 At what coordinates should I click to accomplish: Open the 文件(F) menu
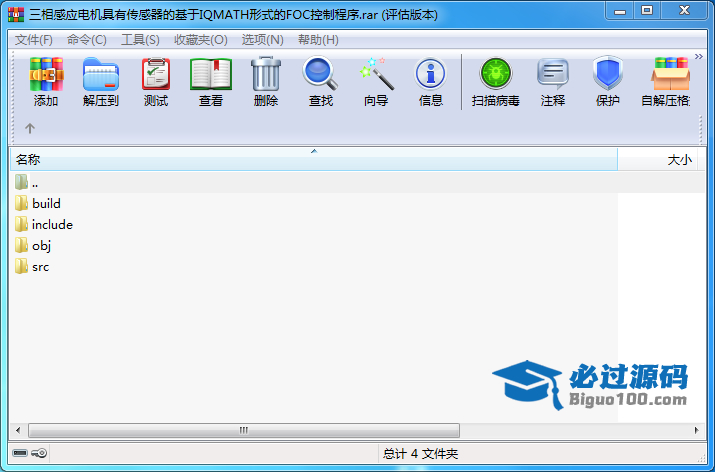34,40
